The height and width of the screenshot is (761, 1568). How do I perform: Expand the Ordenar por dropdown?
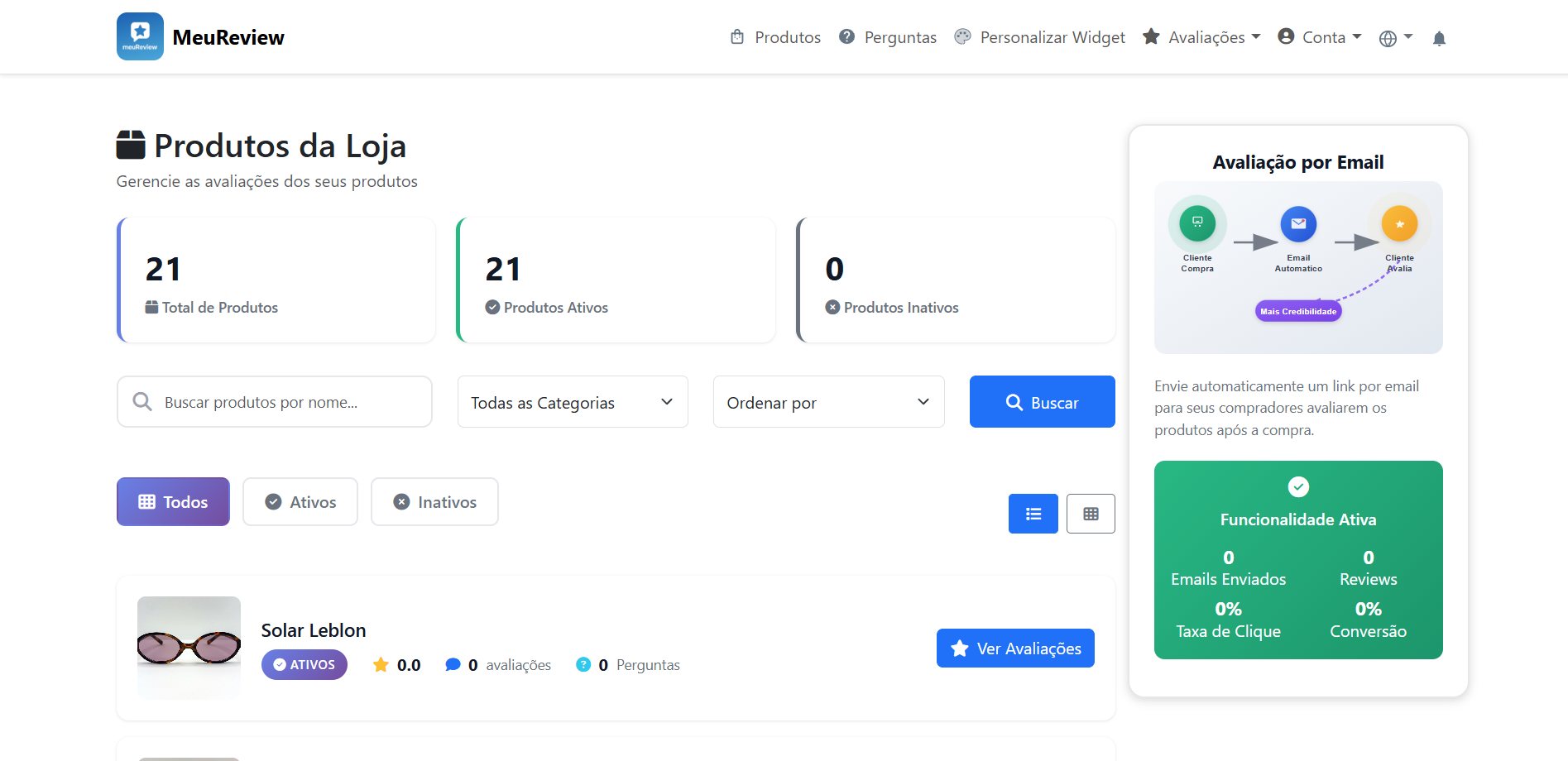click(x=827, y=402)
